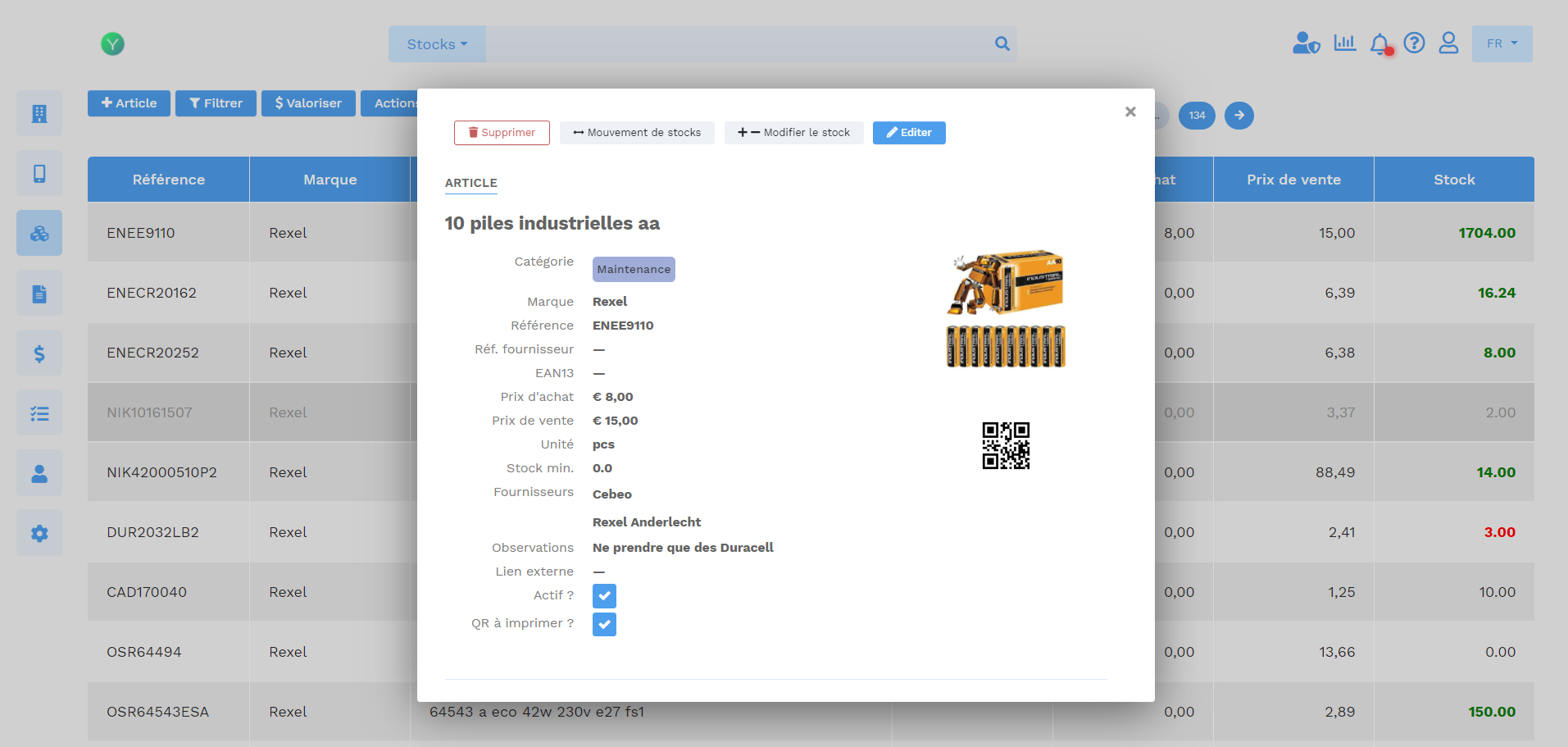1568x747 pixels.
Task: Open the user profile icon
Action: [x=1448, y=43]
